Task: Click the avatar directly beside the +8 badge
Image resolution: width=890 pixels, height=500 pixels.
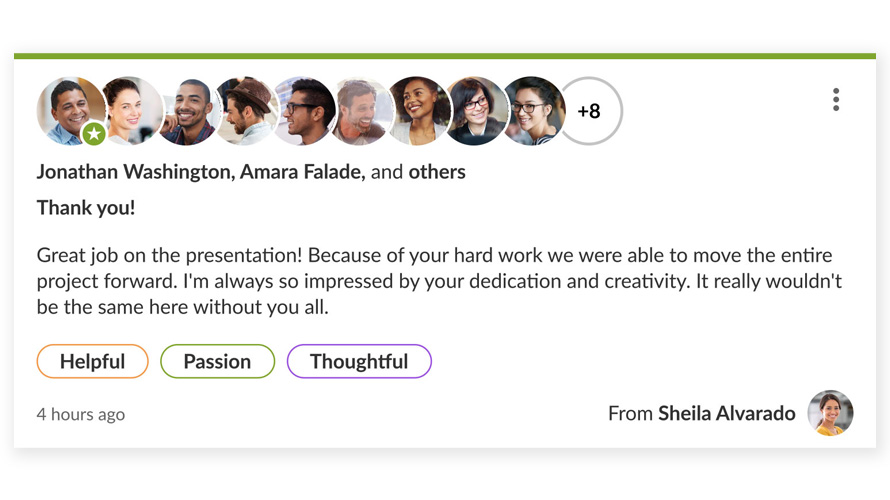Action: [x=533, y=111]
